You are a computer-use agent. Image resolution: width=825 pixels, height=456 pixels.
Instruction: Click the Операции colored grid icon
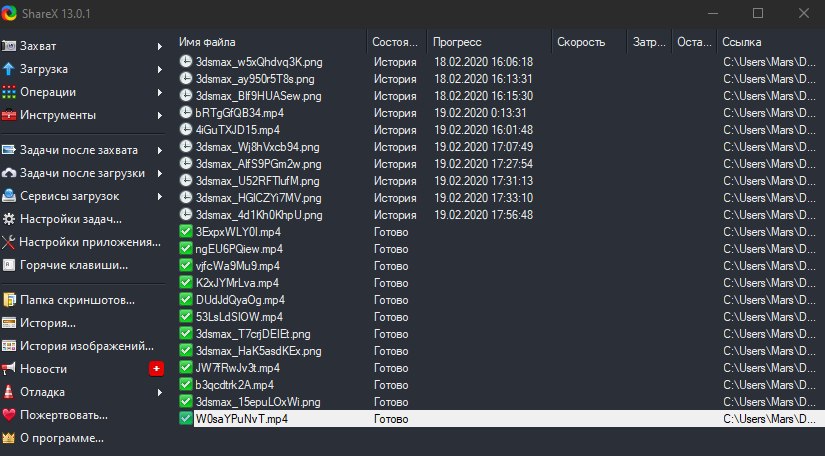(x=8, y=92)
